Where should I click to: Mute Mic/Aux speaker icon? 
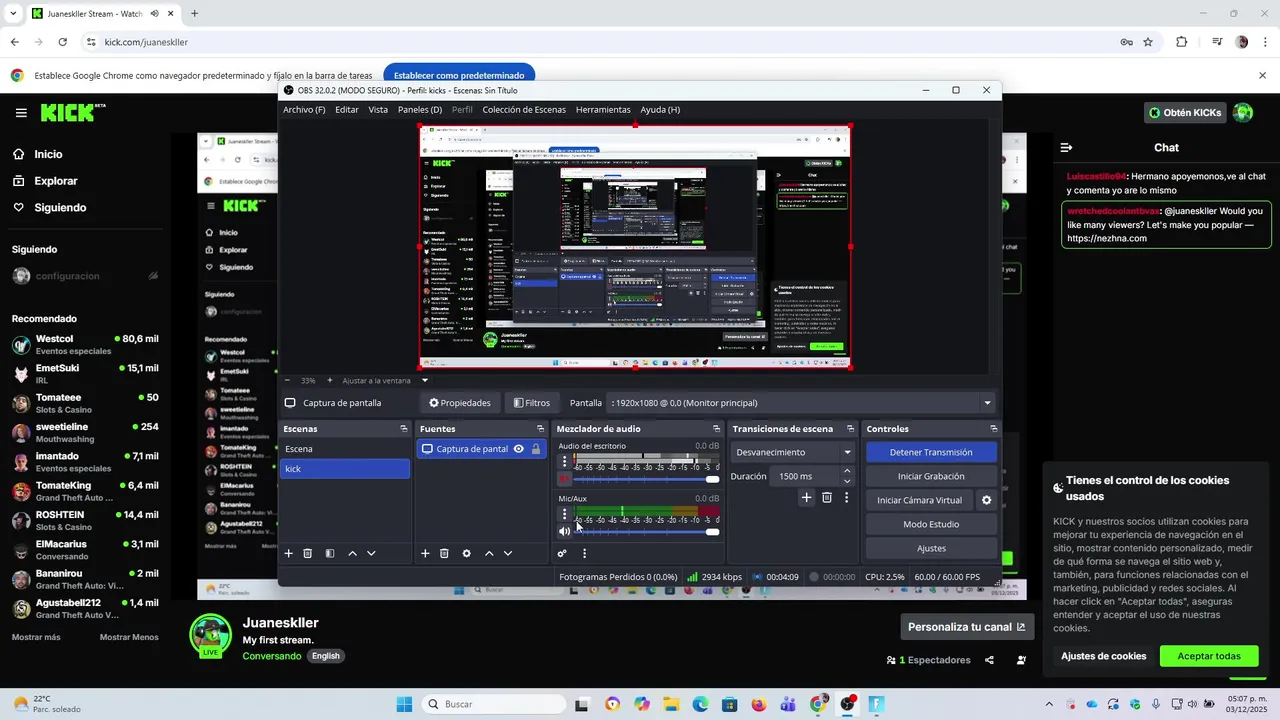[564, 531]
